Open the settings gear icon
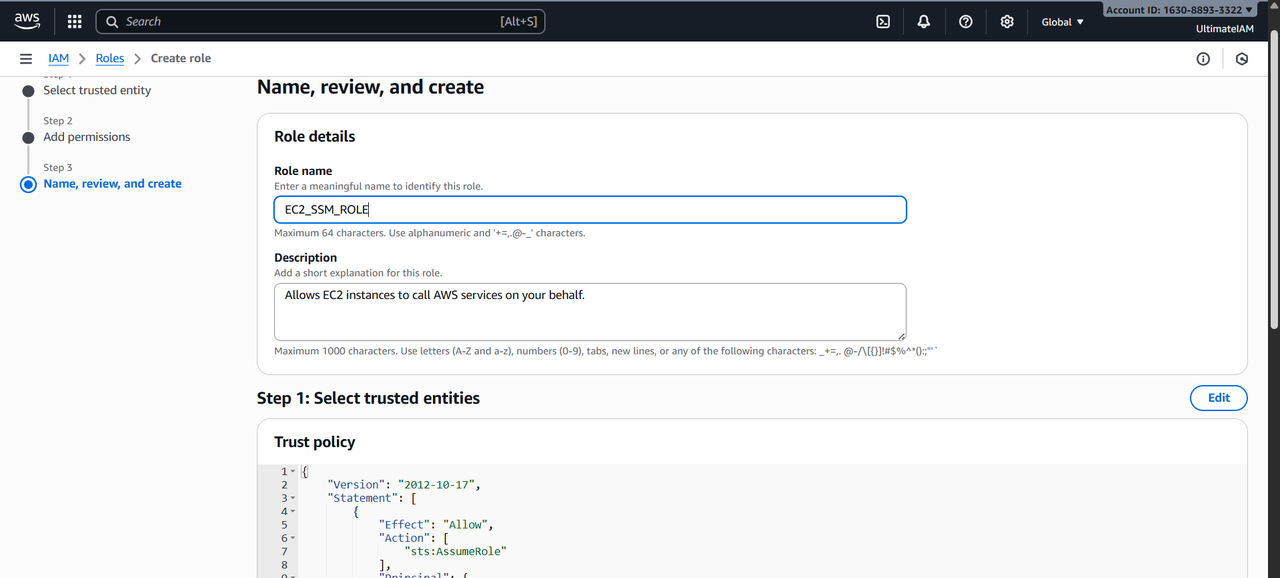This screenshot has height=578, width=1280. pos(1007,21)
